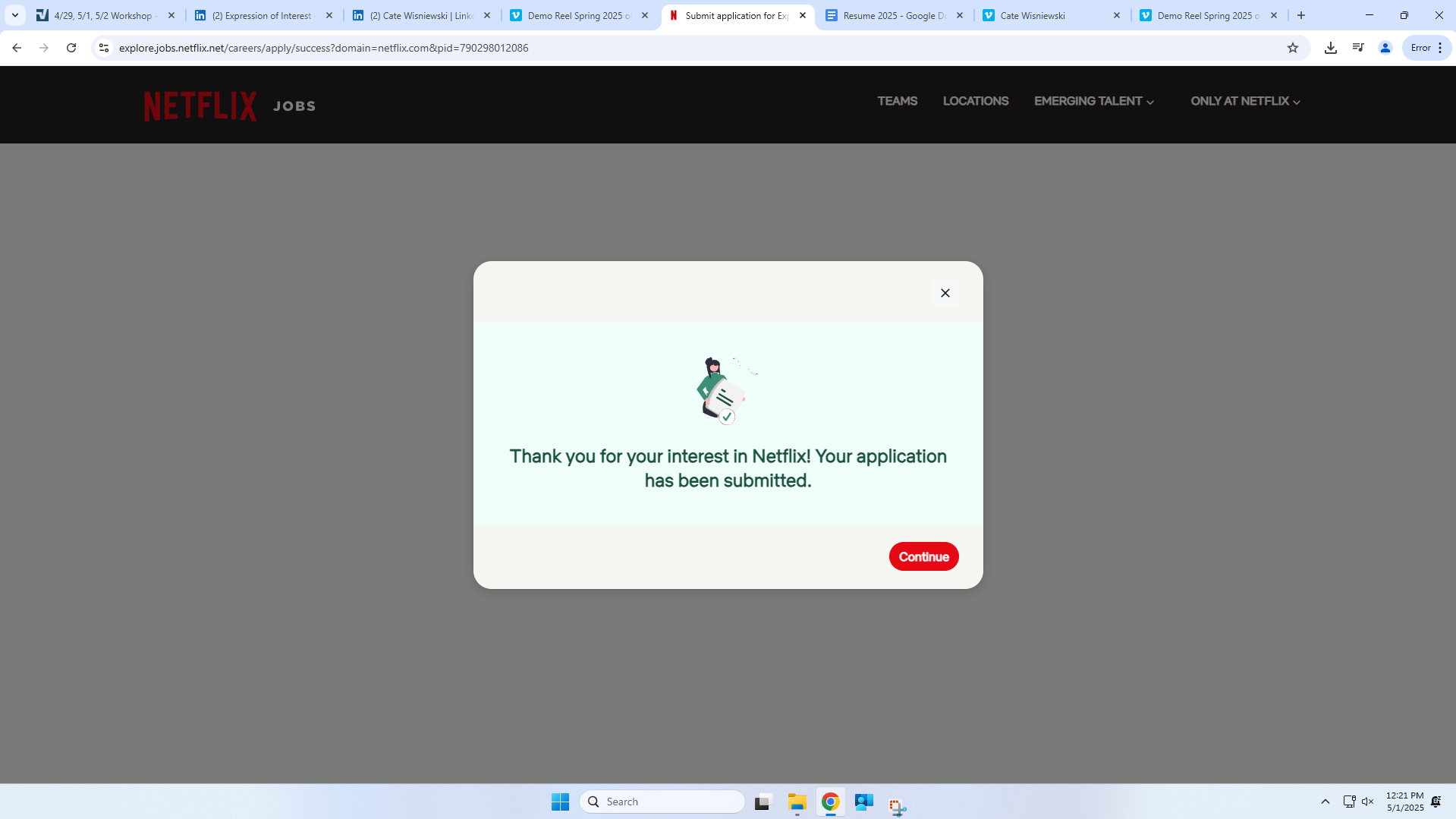Close the application submitted dialog
This screenshot has width=1456, height=819.
point(945,293)
